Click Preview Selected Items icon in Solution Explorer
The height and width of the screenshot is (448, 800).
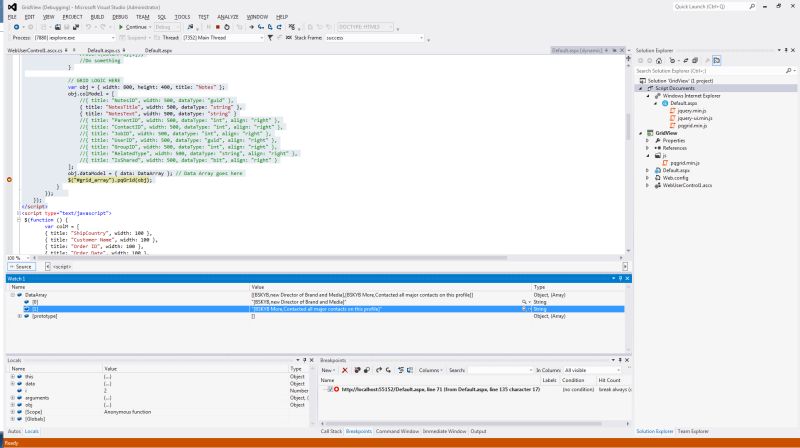tap(716, 61)
